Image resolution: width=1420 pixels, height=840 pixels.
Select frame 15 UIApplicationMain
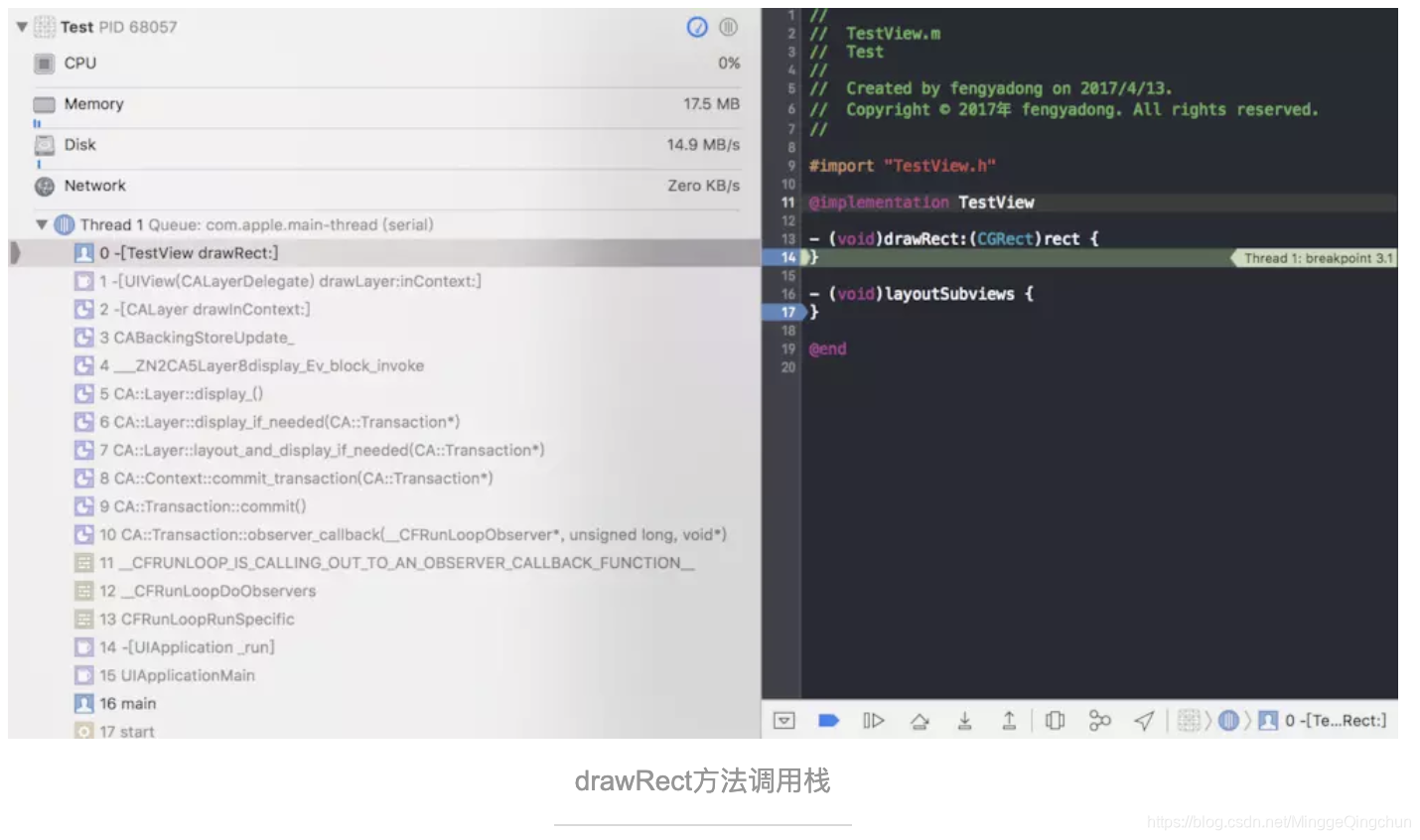pyautogui.click(x=385, y=675)
